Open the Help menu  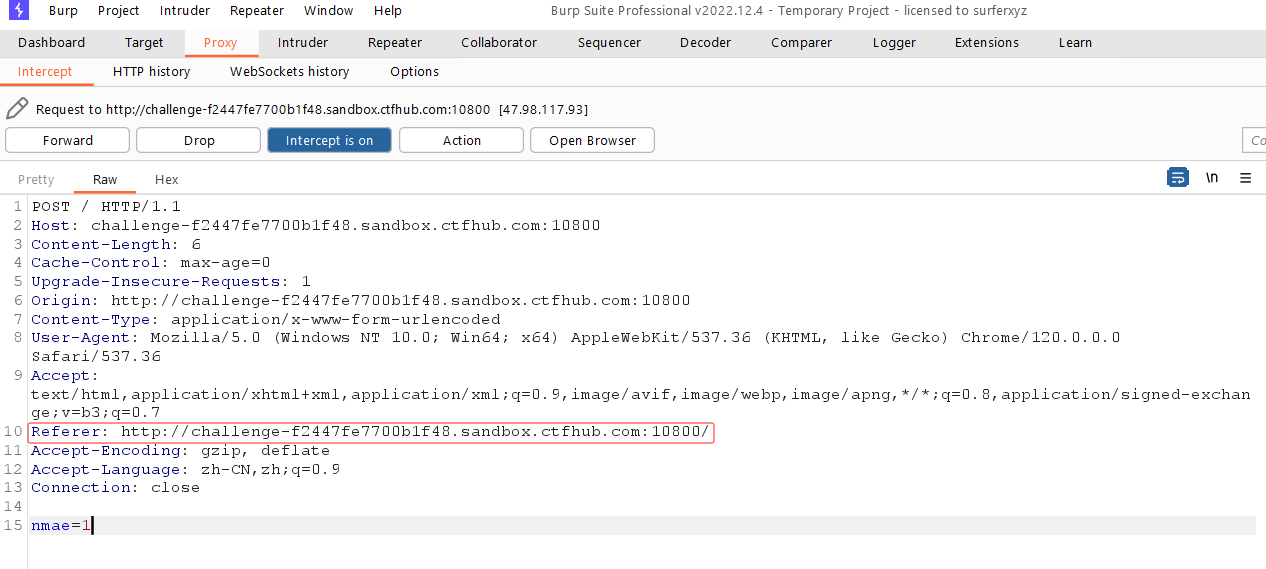388,11
